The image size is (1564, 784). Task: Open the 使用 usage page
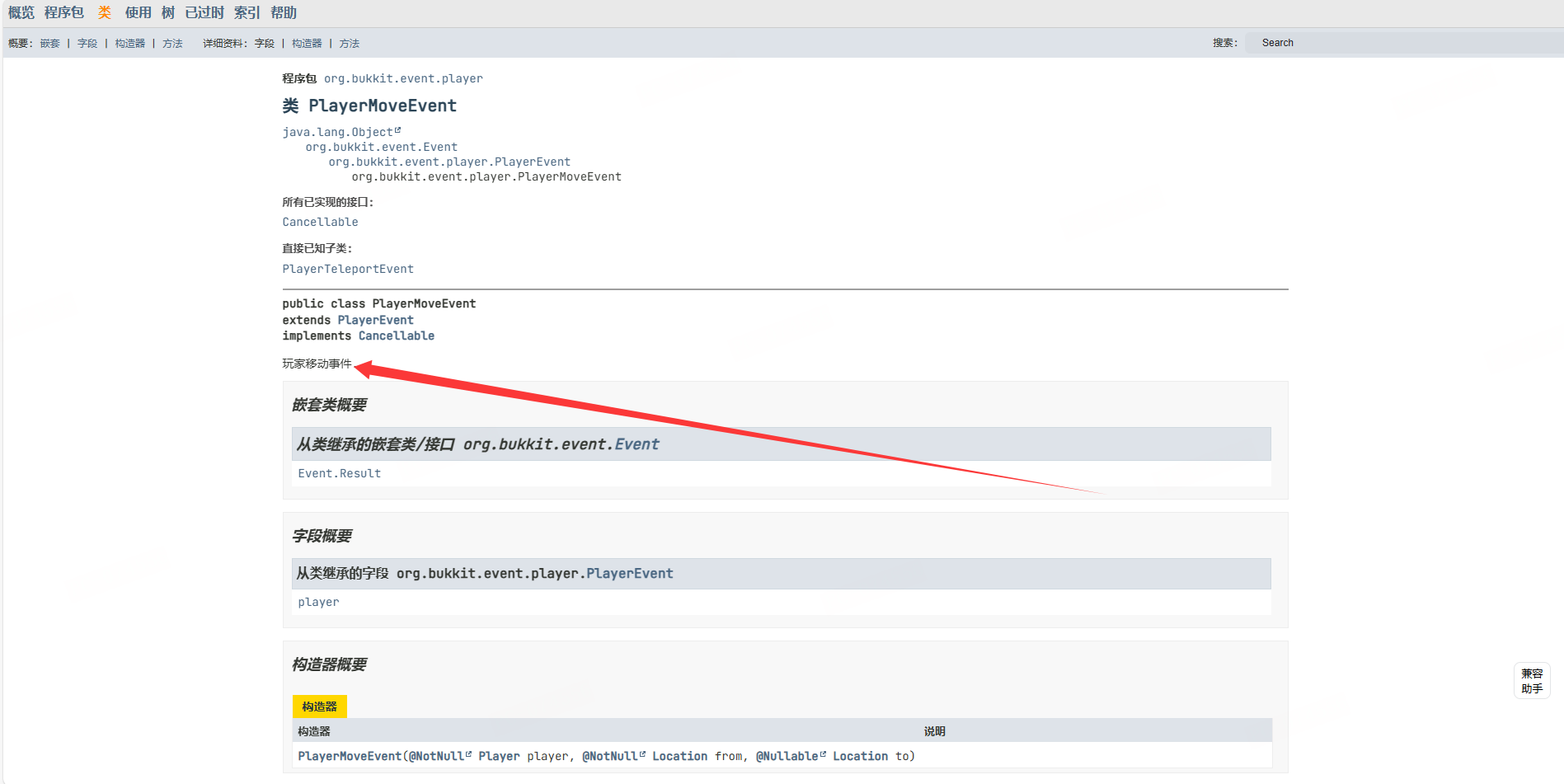click(x=138, y=12)
